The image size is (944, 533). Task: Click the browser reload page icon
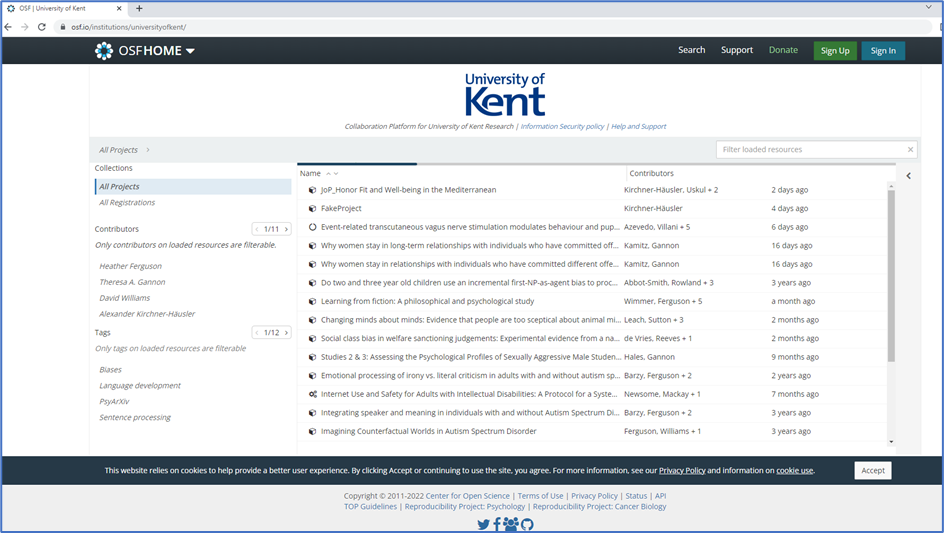point(42,27)
